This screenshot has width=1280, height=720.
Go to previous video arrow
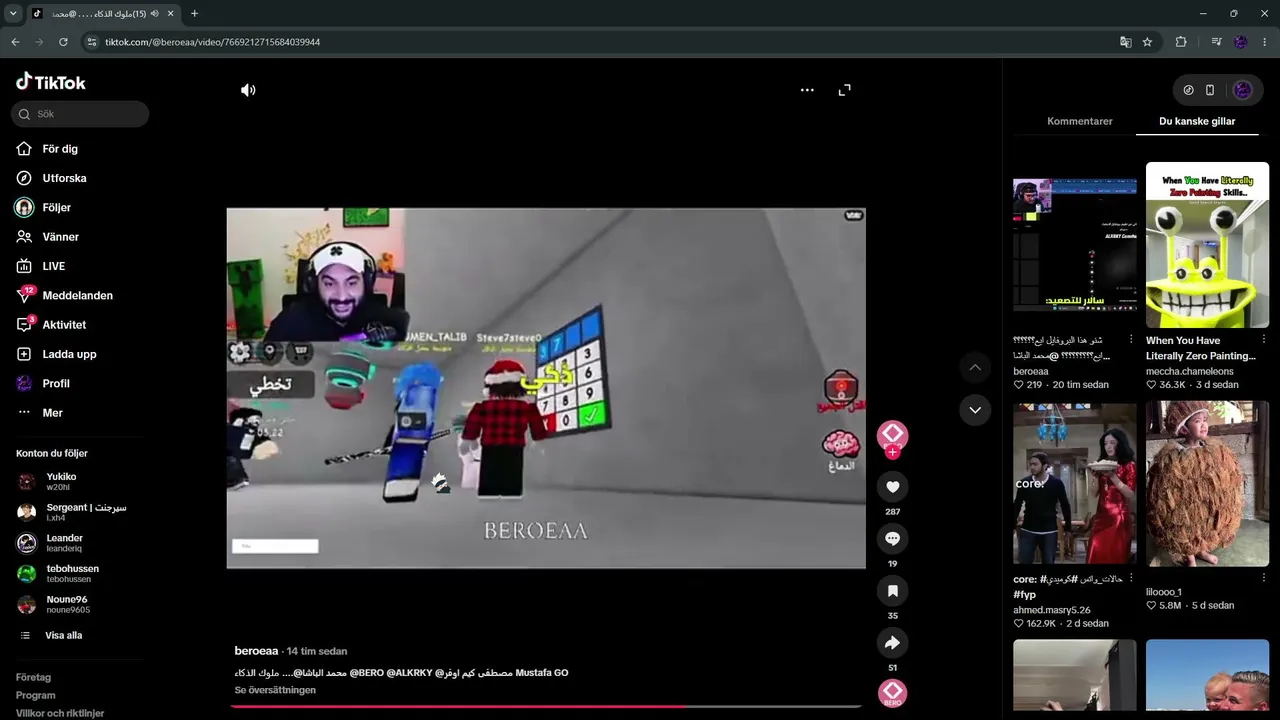pyautogui.click(x=975, y=368)
